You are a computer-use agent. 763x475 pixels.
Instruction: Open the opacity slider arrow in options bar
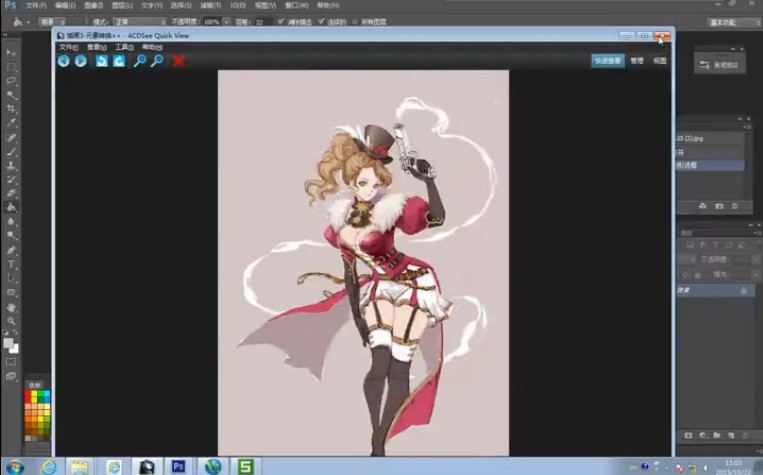(x=226, y=22)
